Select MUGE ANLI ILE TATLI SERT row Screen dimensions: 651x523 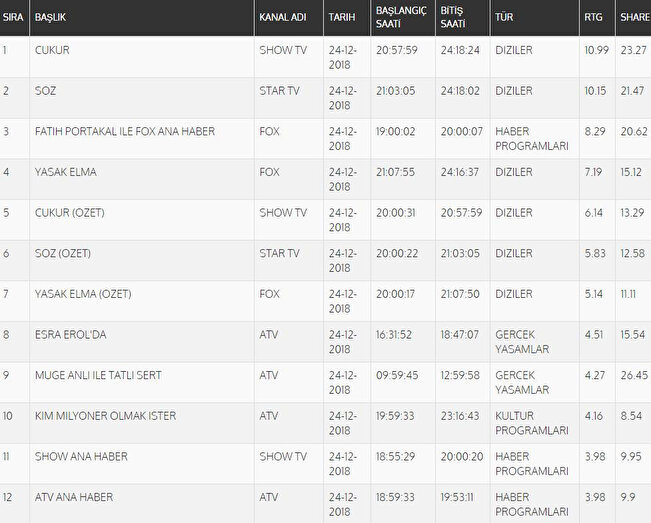(x=98, y=375)
